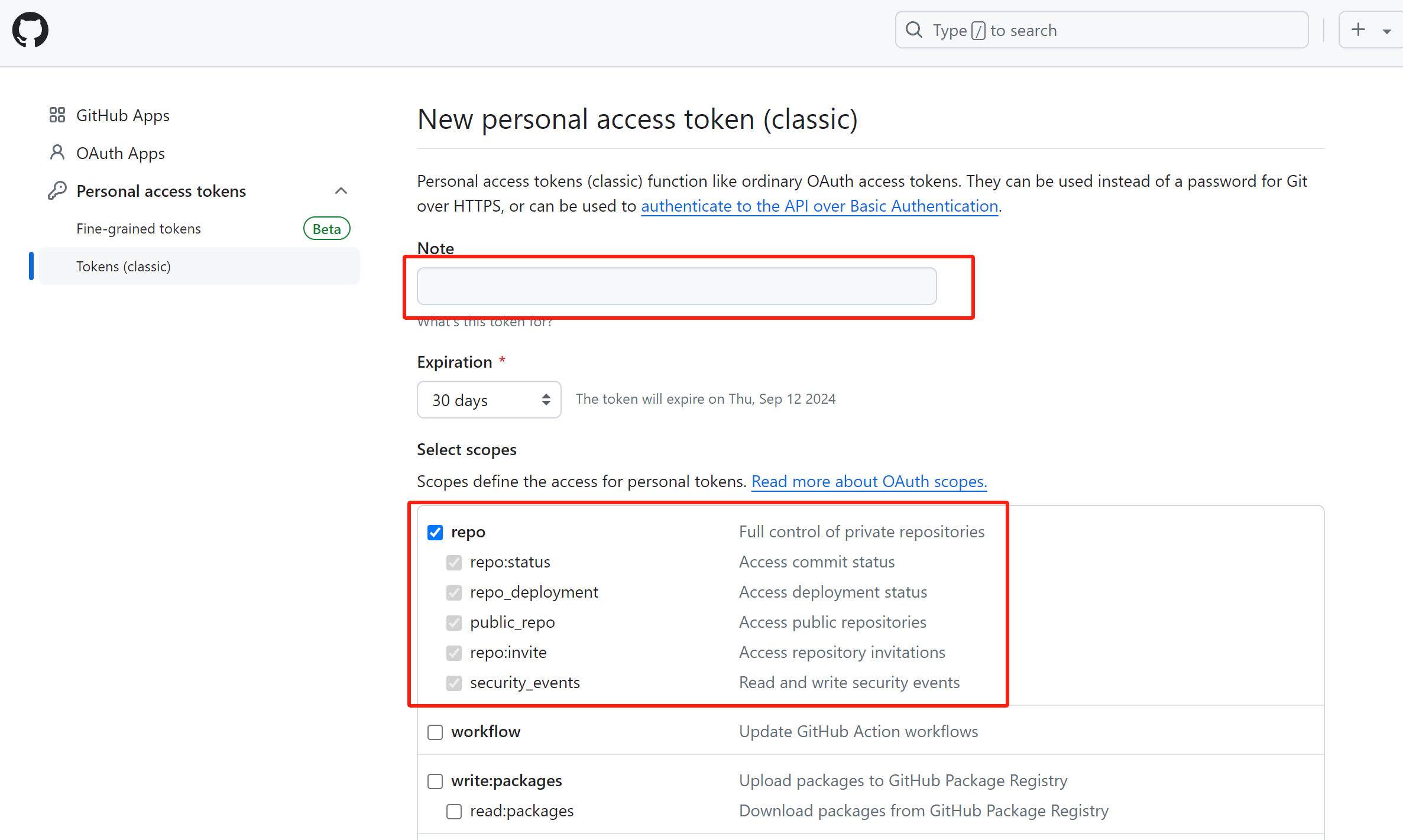Open the create-new dropdown caret
1403x840 pixels.
[1386, 31]
